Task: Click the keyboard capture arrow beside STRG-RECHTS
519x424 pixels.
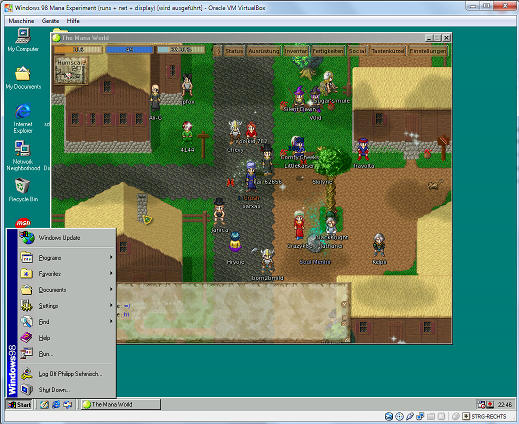Action: [466, 416]
